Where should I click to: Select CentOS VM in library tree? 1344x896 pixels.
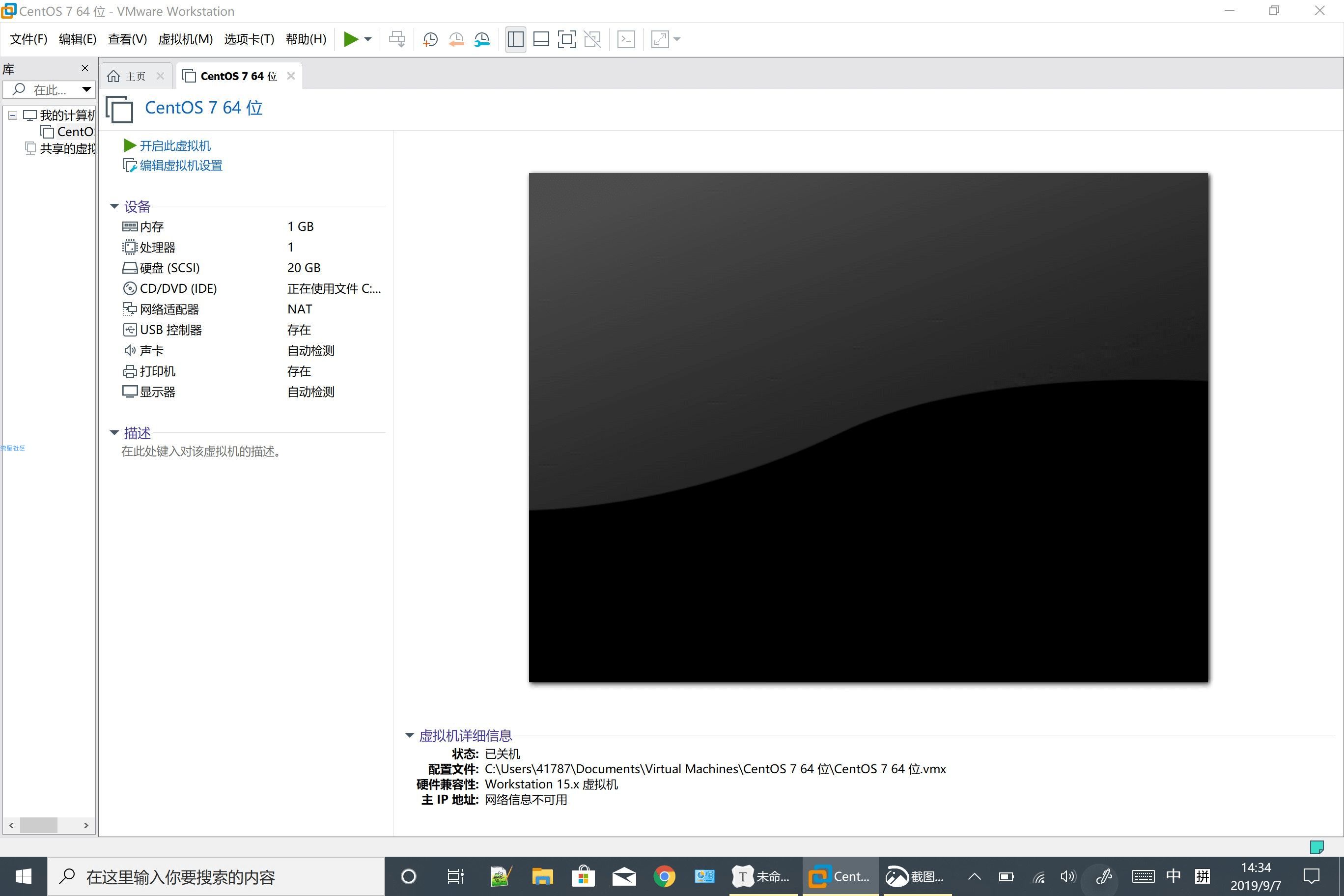(67, 132)
